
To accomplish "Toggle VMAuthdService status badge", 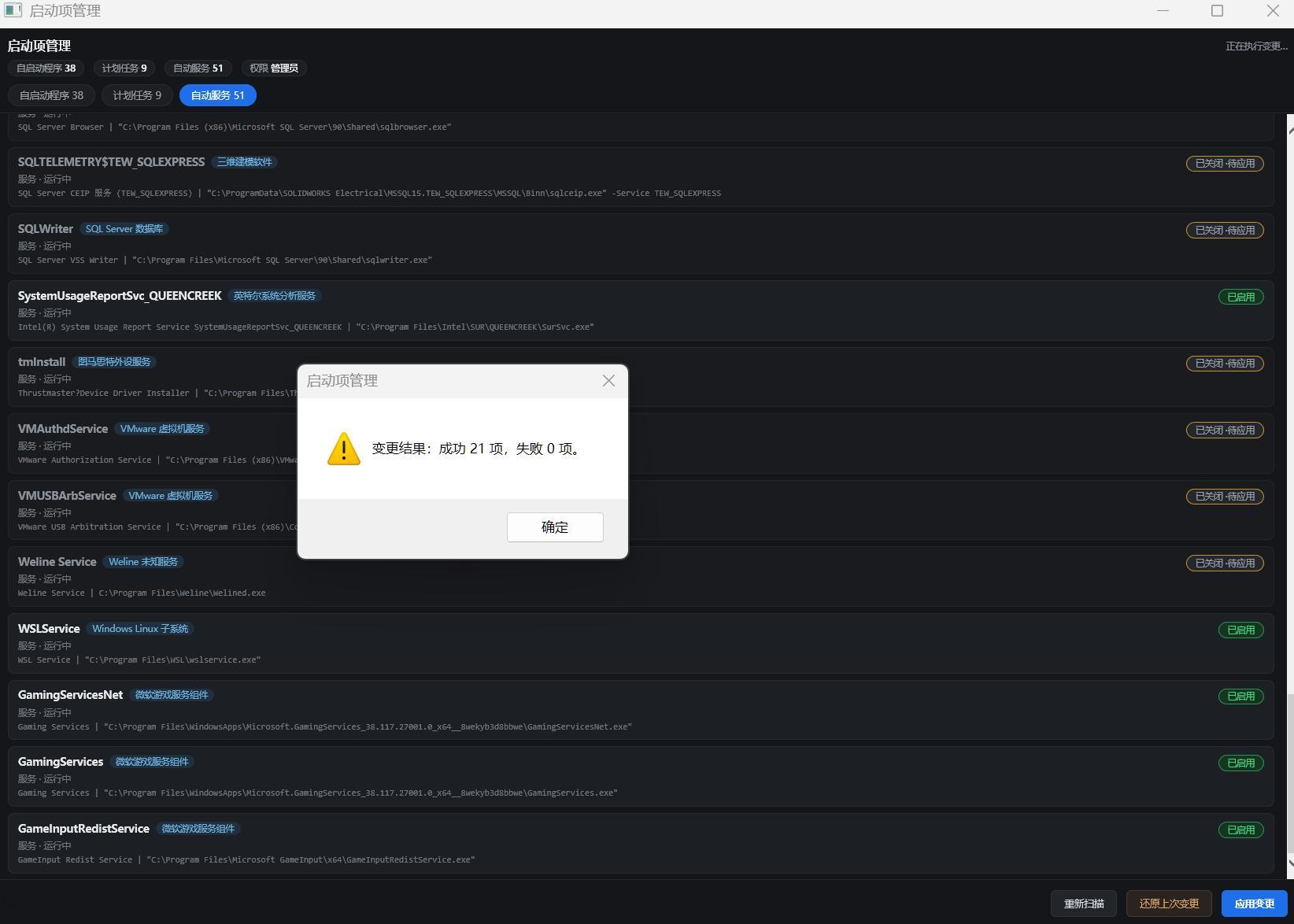I will click(1225, 431).
